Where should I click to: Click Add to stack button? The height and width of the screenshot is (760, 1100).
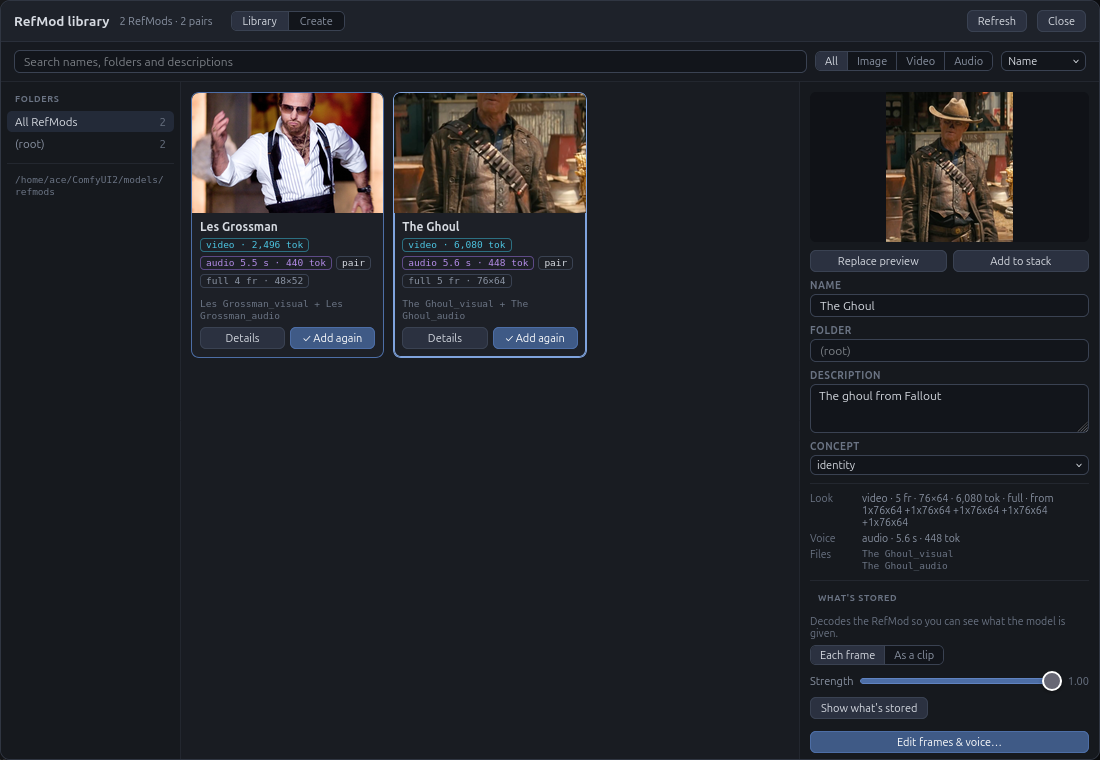1020,261
